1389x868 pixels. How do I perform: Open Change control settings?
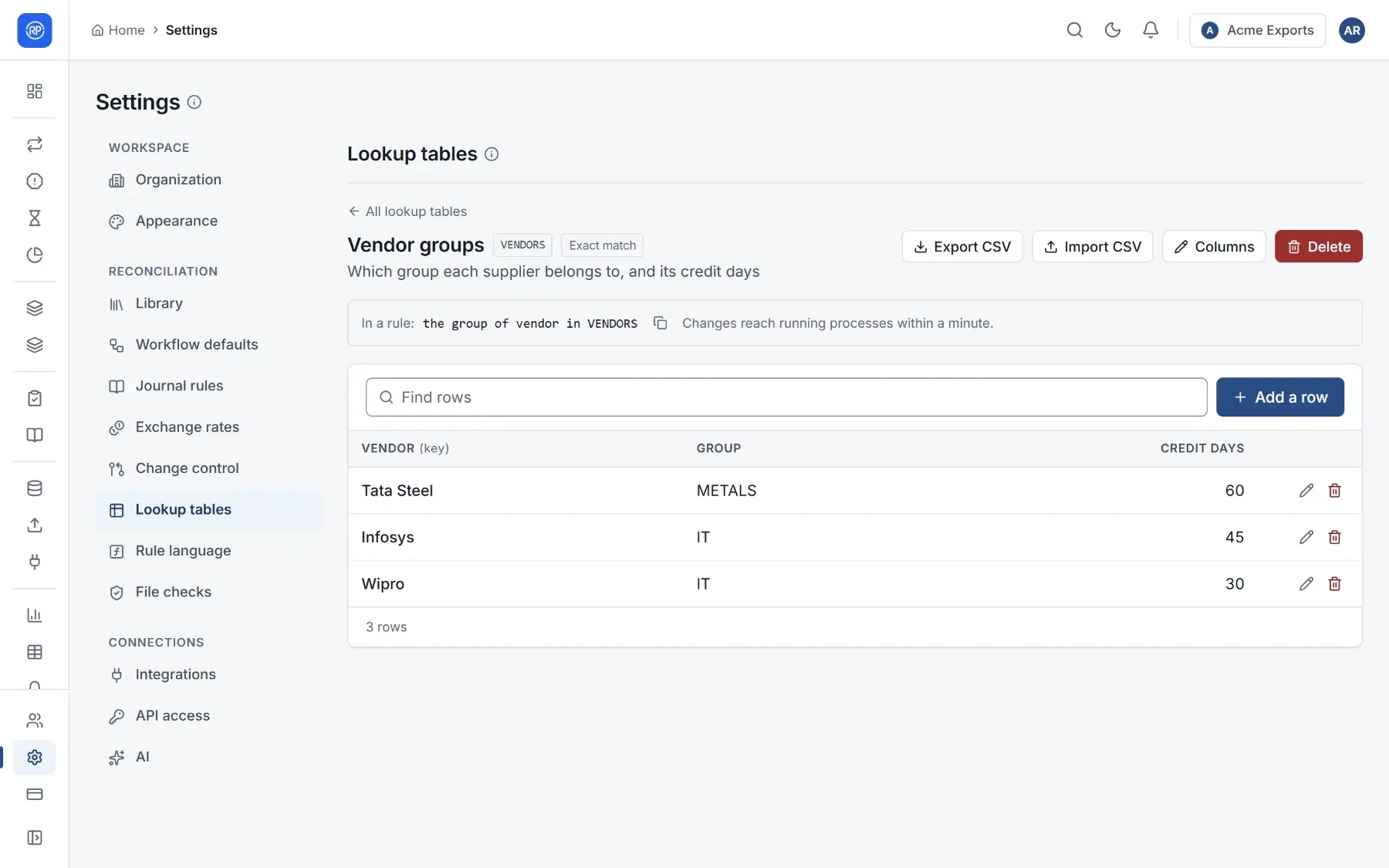coord(208,468)
